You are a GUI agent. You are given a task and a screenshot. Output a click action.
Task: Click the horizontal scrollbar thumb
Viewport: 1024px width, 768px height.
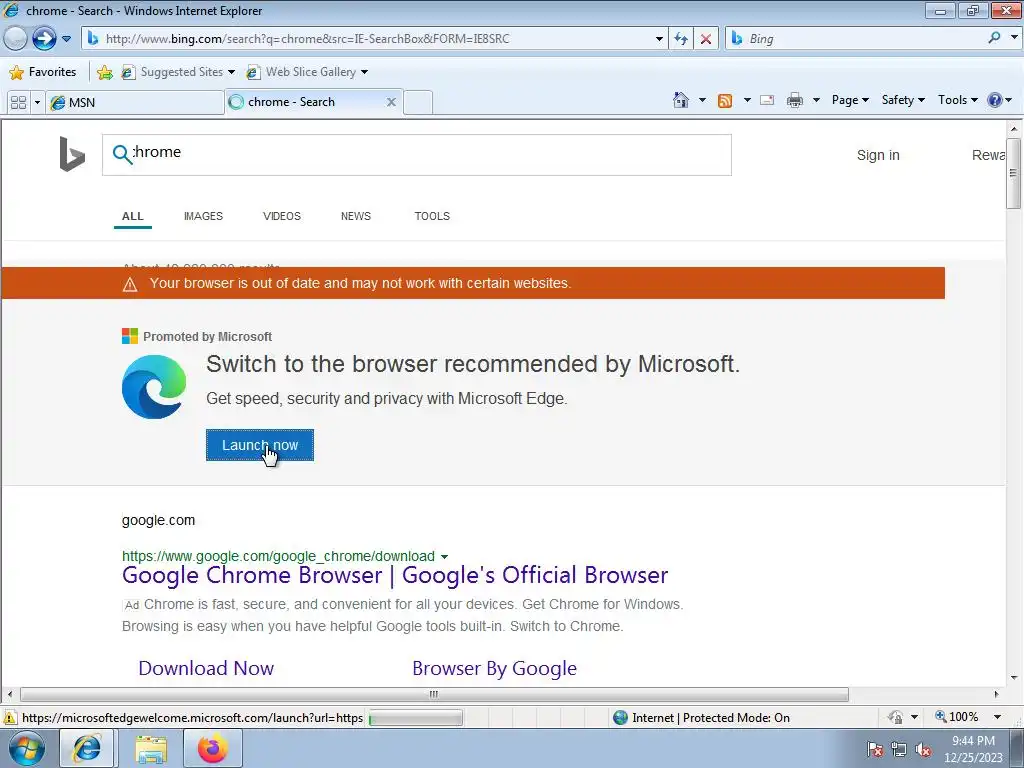pyautogui.click(x=434, y=694)
